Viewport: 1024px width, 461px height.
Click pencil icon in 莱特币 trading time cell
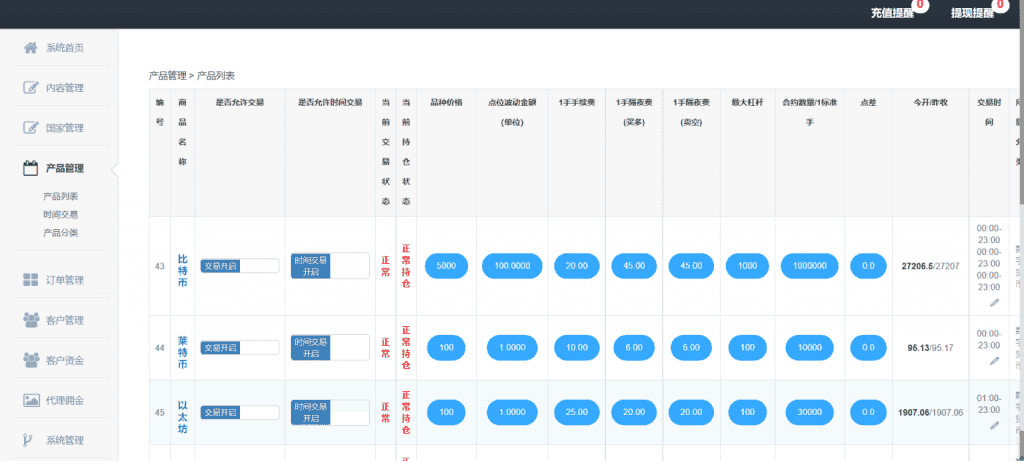point(994,360)
